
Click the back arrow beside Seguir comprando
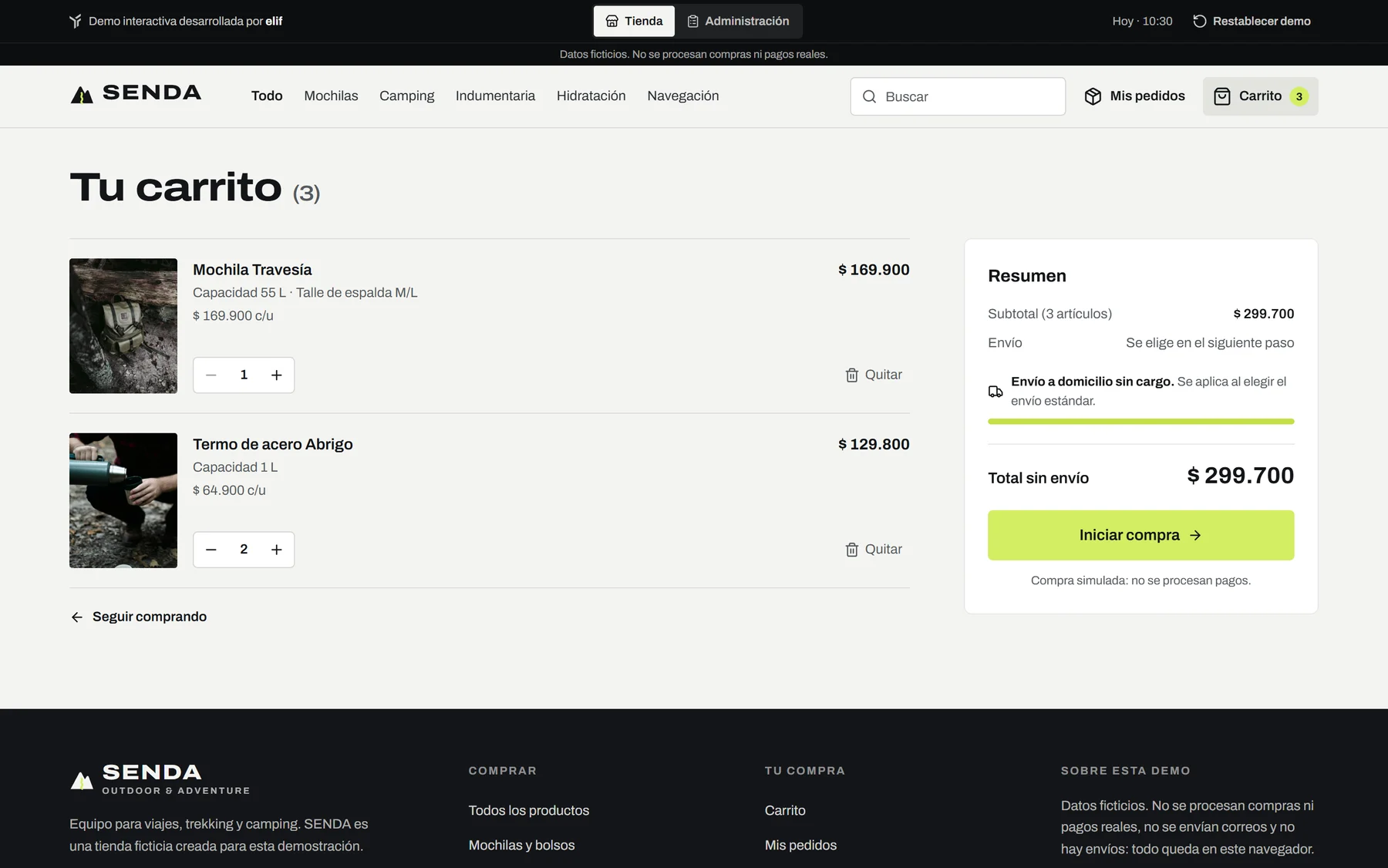coord(77,617)
